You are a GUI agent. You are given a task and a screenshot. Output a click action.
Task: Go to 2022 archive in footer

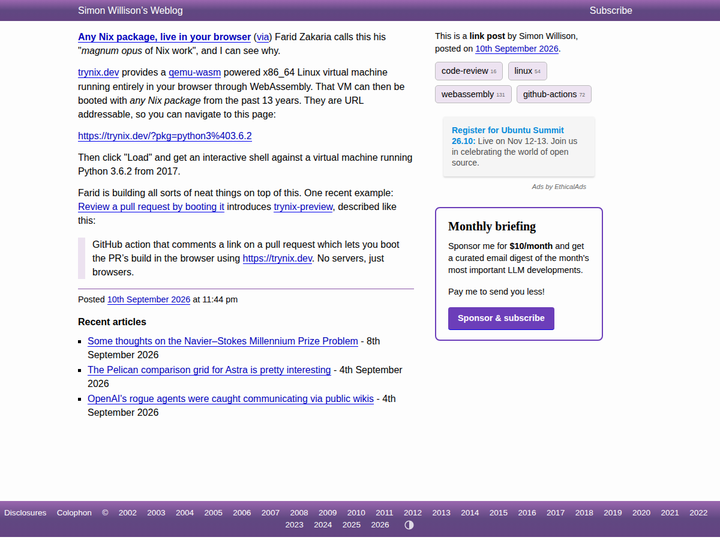tap(698, 512)
